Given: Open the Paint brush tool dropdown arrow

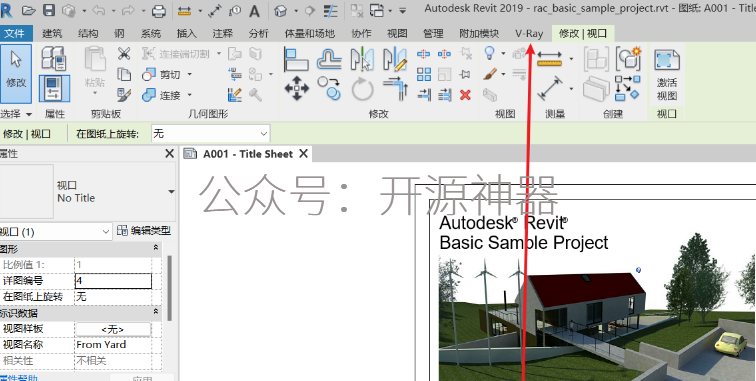Looking at the screenshot, I should tap(503, 74).
